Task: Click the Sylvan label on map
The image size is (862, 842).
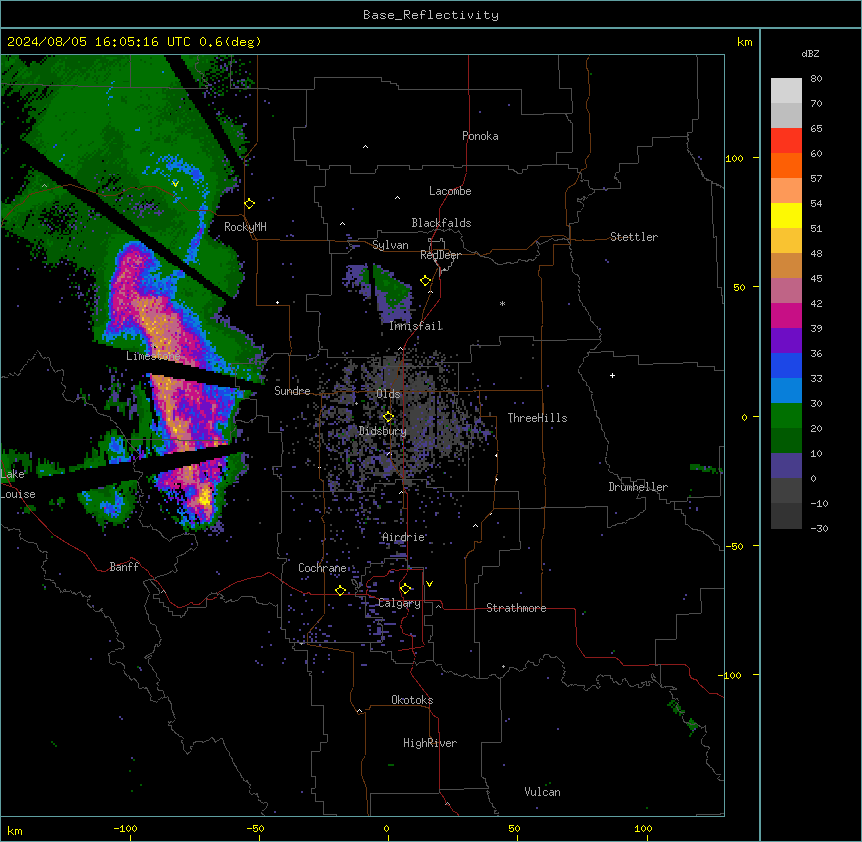Action: point(390,245)
